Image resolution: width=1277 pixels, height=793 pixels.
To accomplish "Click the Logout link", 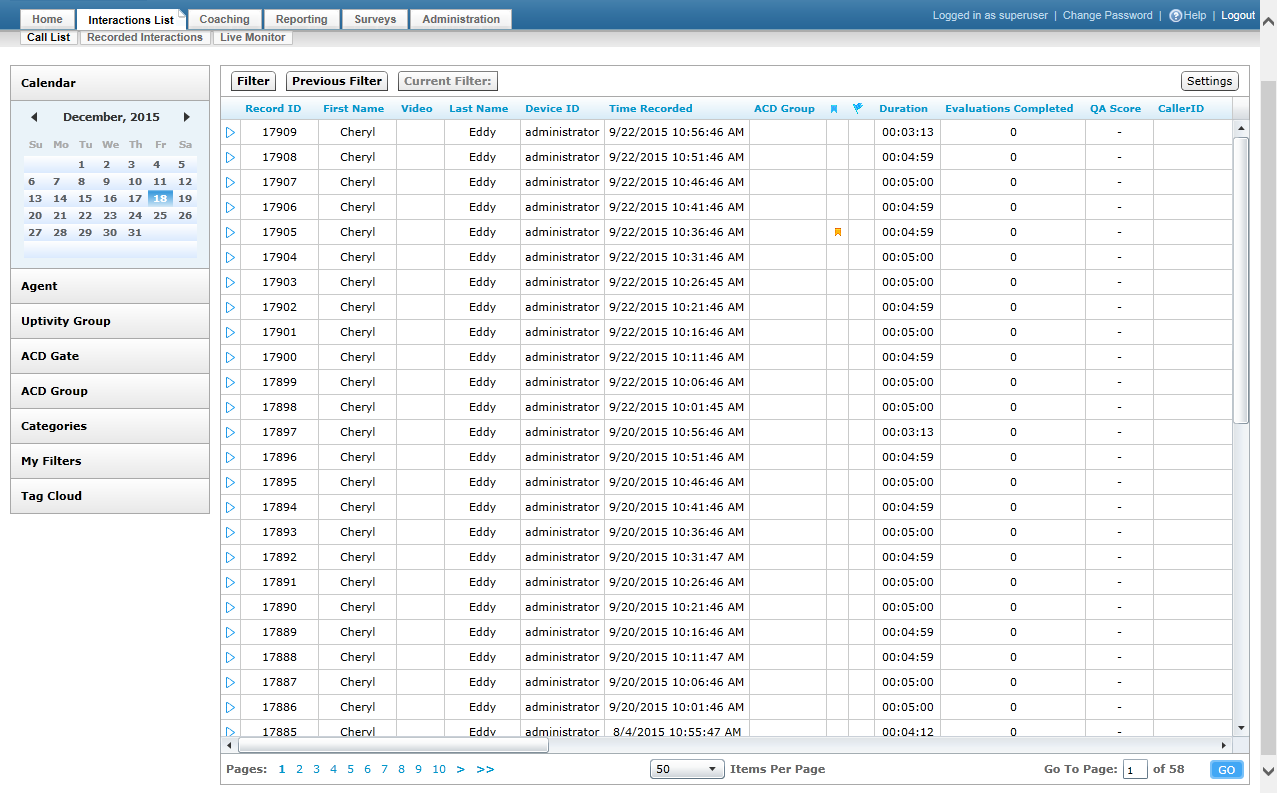I will pos(1238,15).
